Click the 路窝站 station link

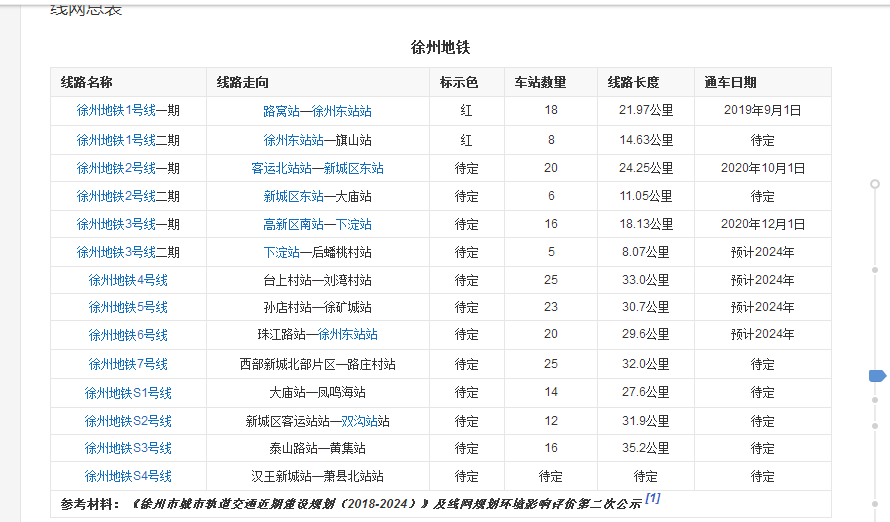[281, 111]
